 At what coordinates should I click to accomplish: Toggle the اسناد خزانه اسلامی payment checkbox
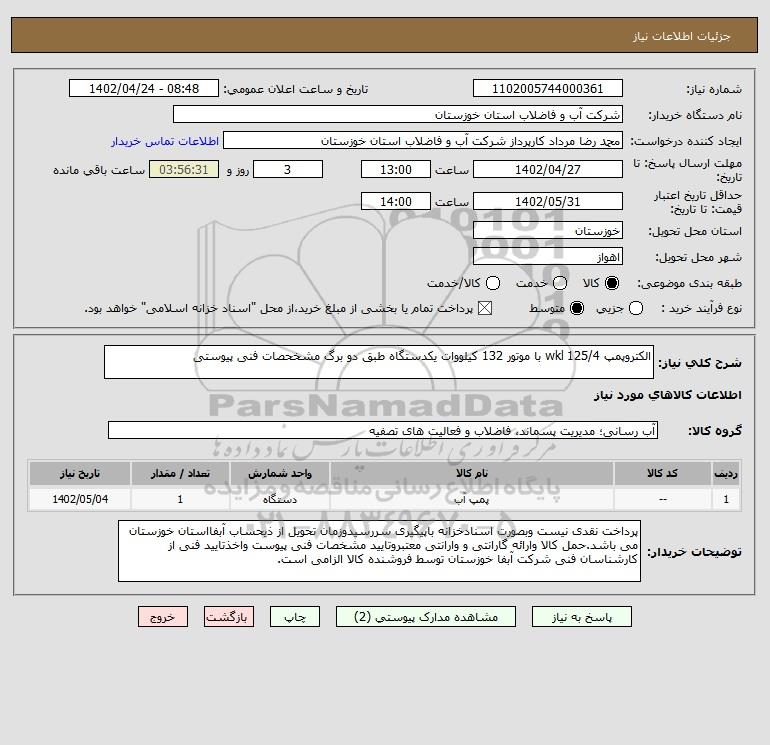coord(485,308)
